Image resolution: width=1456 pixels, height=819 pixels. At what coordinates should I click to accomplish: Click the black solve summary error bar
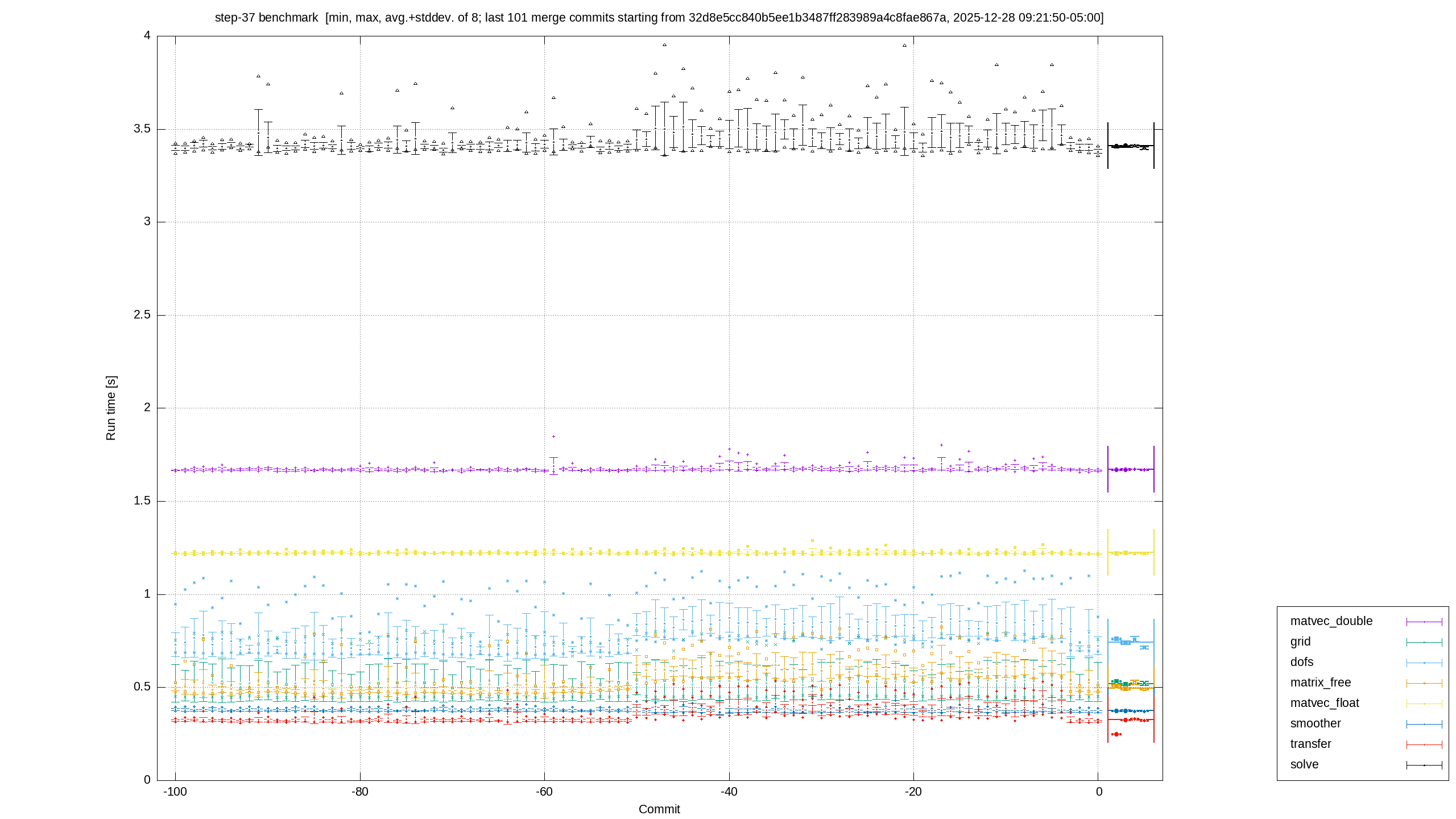click(1131, 146)
